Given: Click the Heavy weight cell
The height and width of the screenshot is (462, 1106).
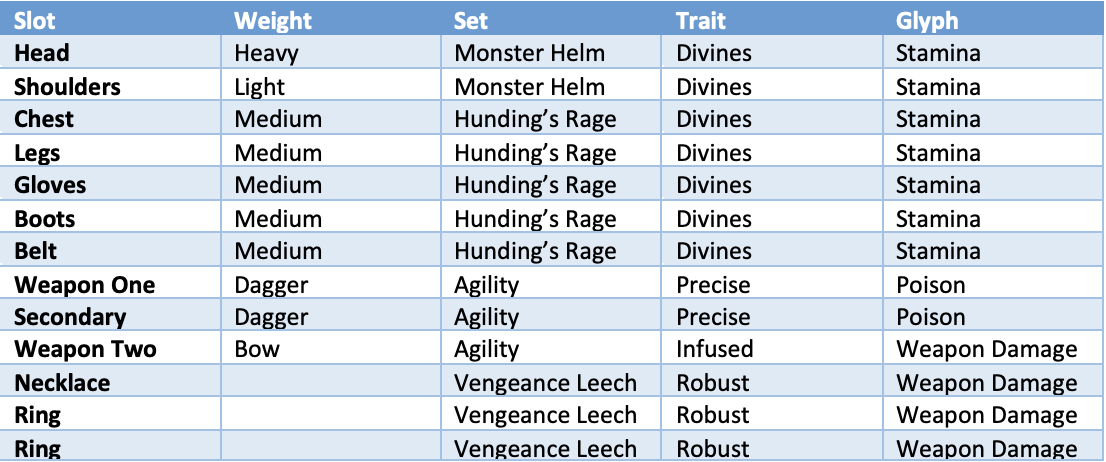Looking at the screenshot, I should (267, 54).
